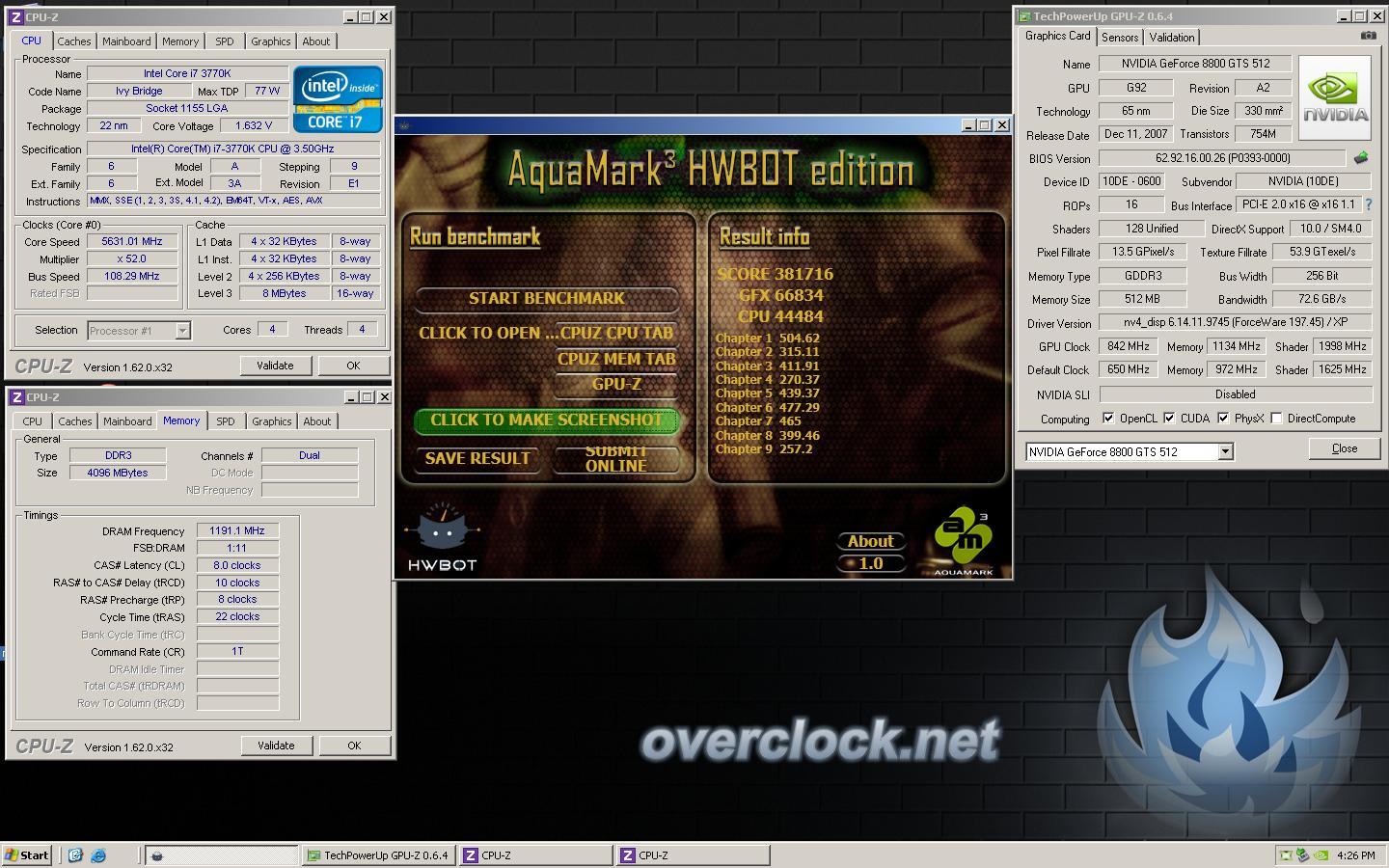The width and height of the screenshot is (1389, 868).
Task: Click the Intel Core i7 logo badge
Action: [338, 98]
